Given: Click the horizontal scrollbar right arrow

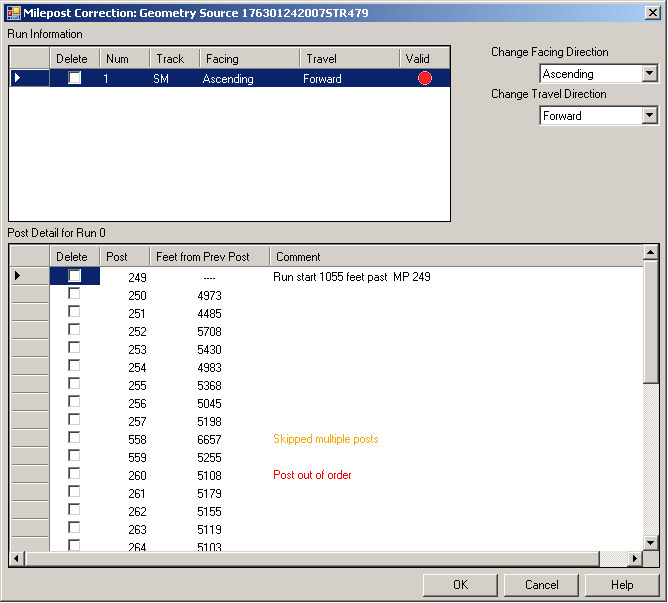Looking at the screenshot, I should [635, 558].
